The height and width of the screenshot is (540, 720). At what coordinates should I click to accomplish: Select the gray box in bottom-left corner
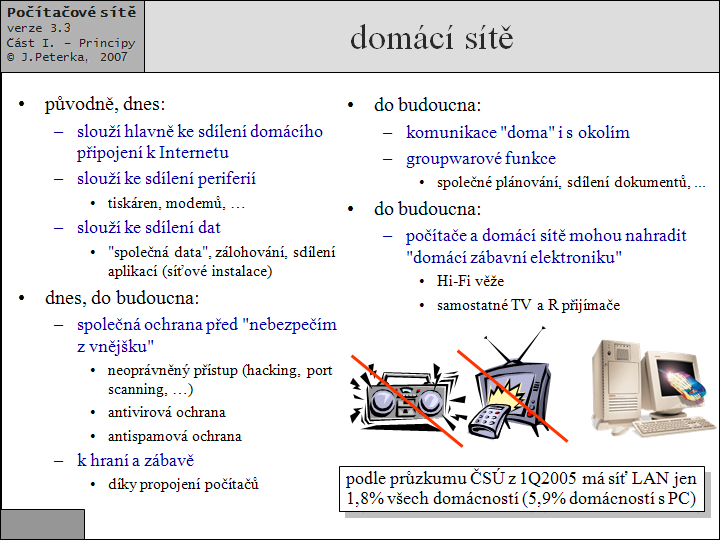coord(42,524)
